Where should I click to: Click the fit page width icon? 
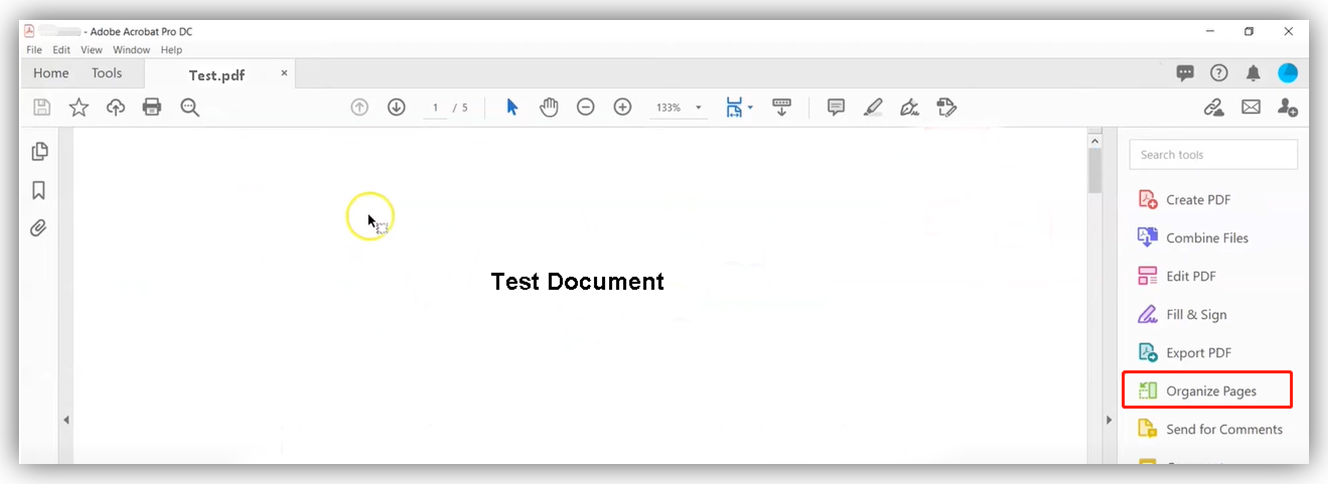point(734,107)
